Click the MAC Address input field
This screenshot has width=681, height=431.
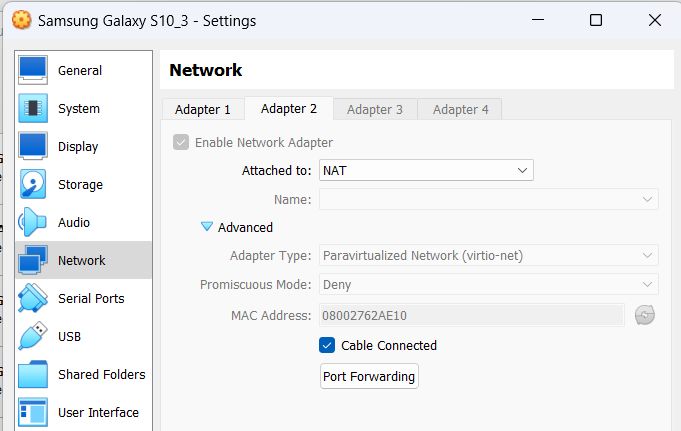(472, 316)
